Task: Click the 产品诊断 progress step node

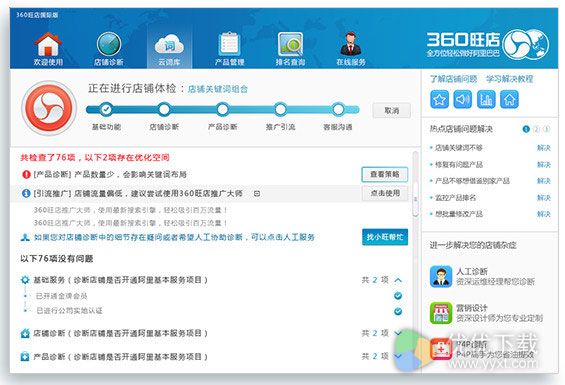Action: (x=222, y=109)
